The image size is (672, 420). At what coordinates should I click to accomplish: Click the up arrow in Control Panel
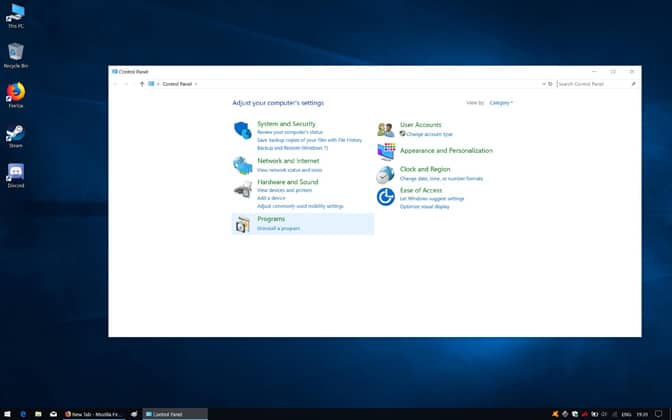tap(142, 84)
